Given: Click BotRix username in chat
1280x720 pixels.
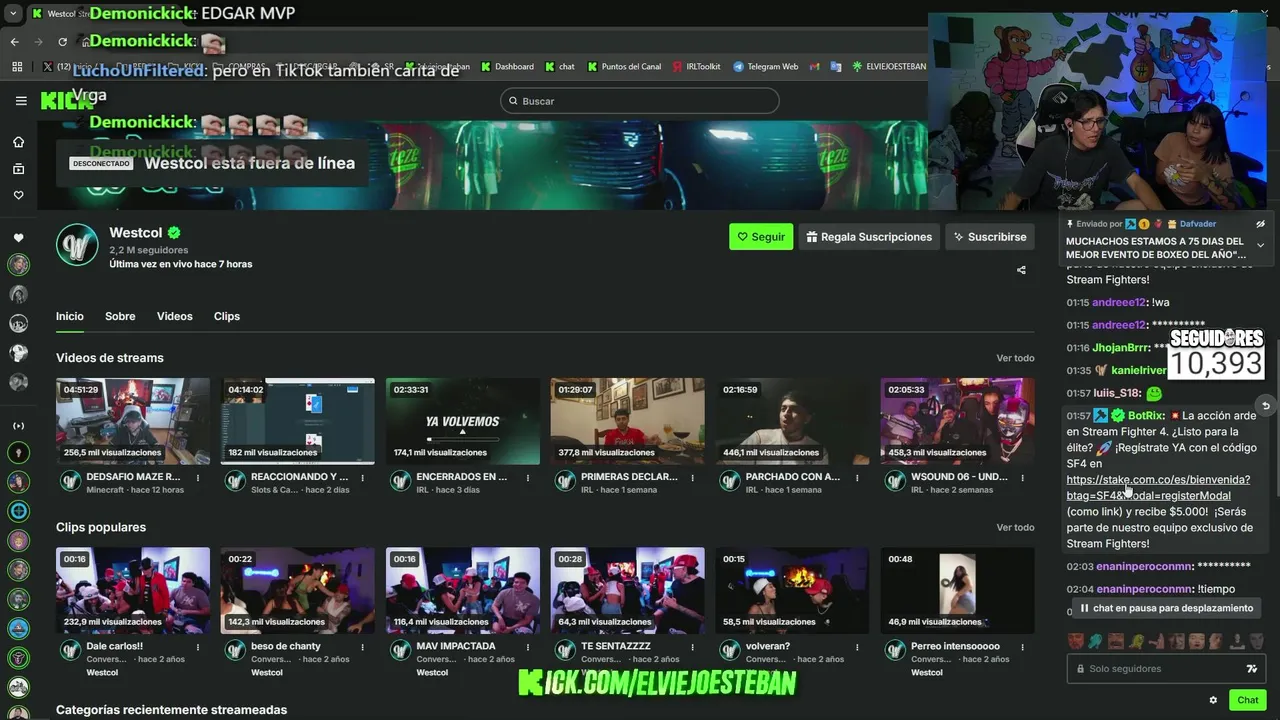Looking at the screenshot, I should (x=1145, y=415).
